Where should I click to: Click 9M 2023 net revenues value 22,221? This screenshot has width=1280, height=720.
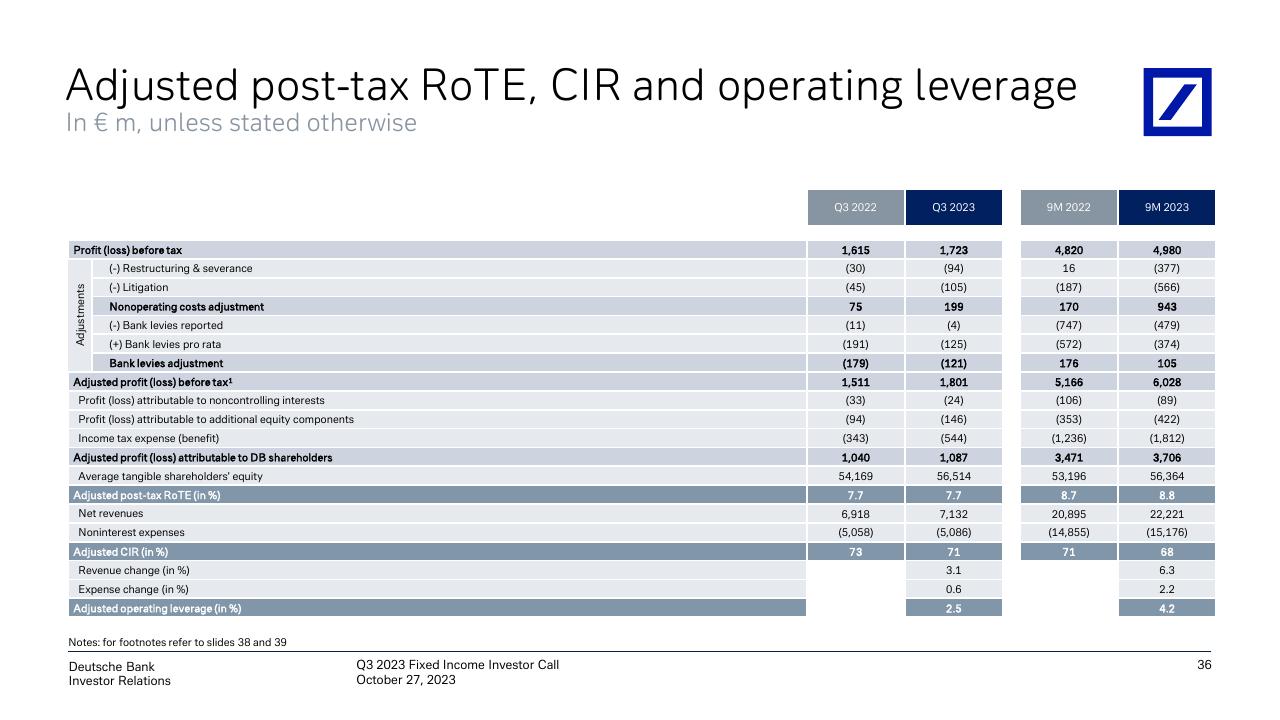click(x=1167, y=513)
